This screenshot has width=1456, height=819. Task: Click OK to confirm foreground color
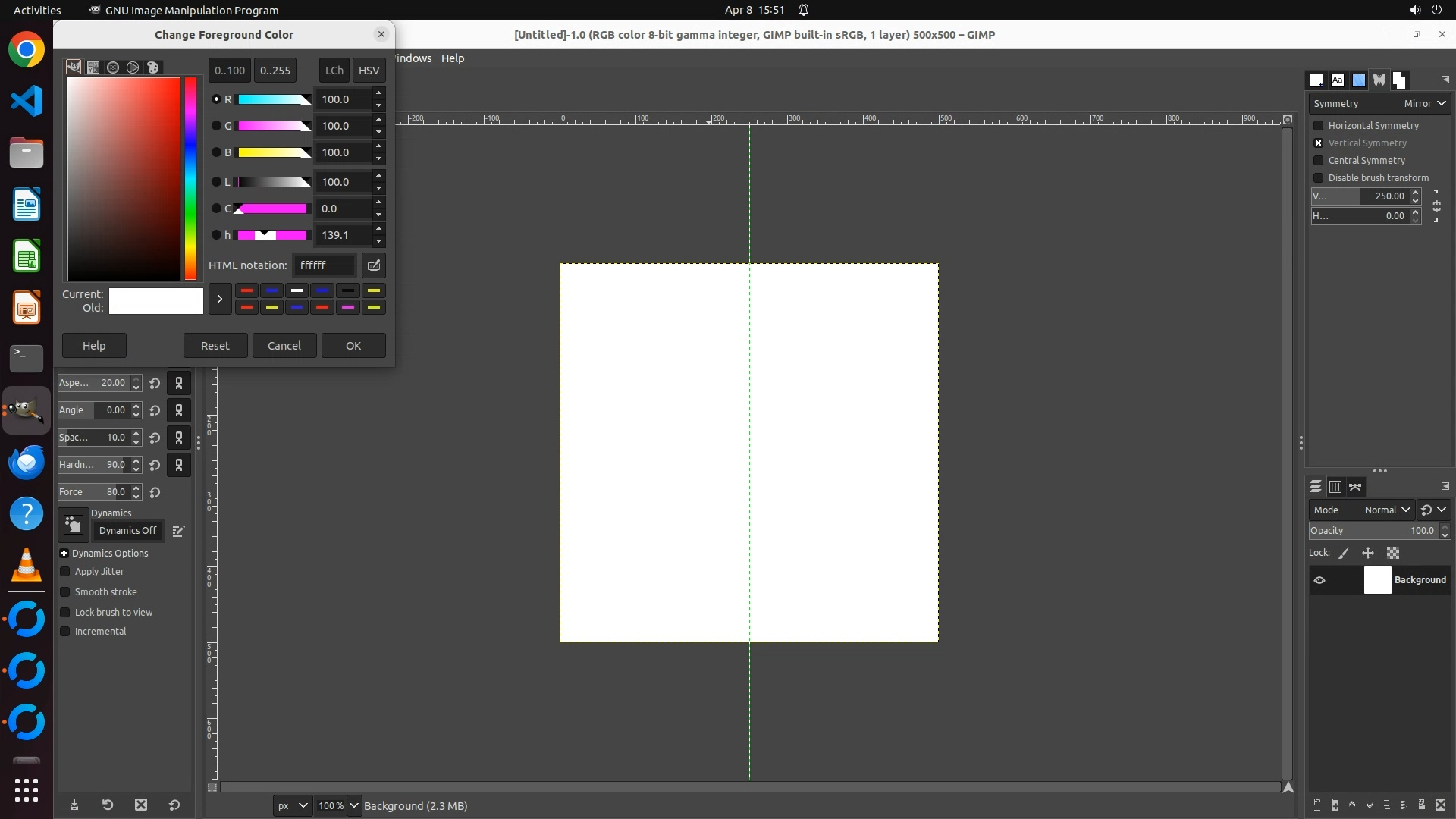pos(353,346)
